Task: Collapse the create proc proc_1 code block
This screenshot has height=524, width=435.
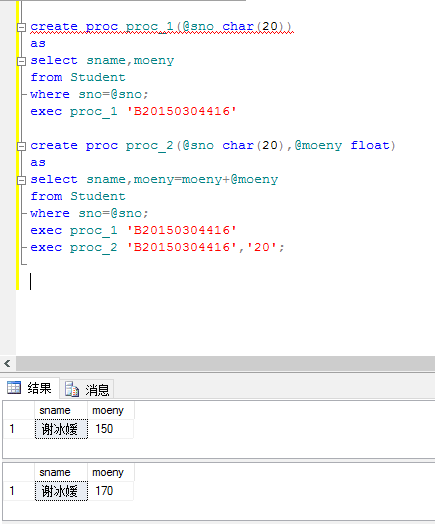Action: pyautogui.click(x=21, y=27)
